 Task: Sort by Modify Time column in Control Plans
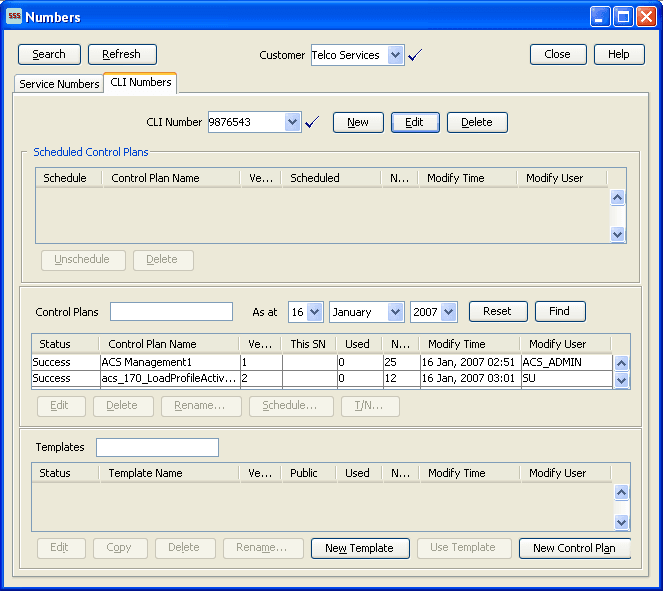coord(455,344)
